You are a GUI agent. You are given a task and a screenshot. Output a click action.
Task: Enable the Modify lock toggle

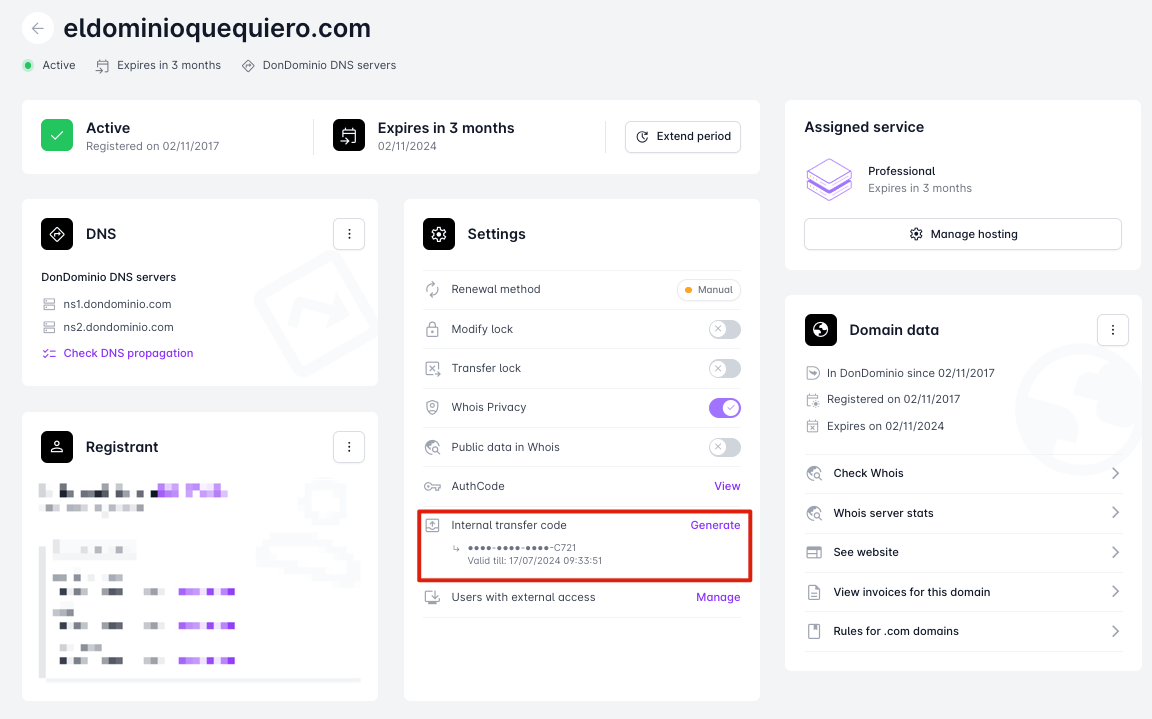724,329
